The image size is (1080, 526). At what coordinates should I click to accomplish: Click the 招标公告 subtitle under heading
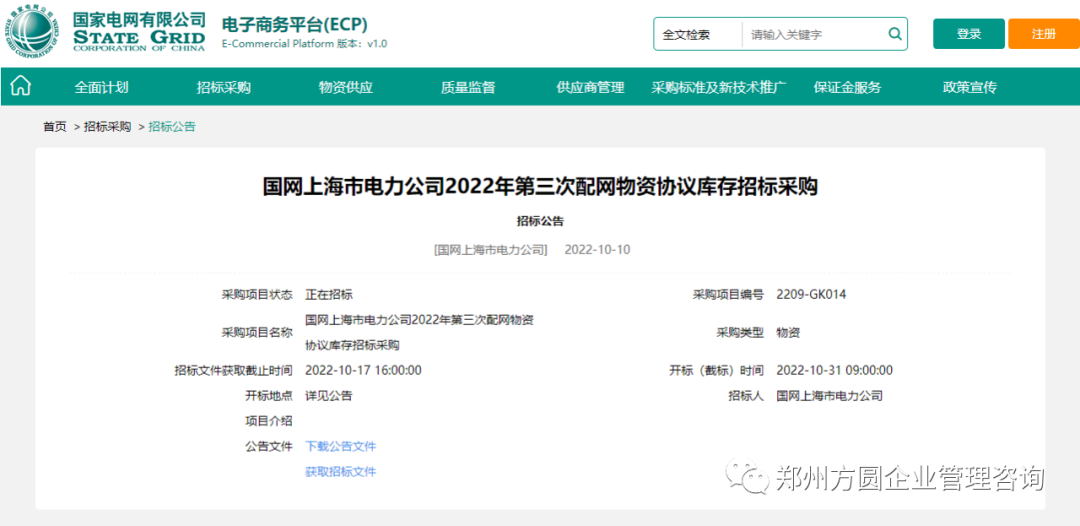[540, 221]
